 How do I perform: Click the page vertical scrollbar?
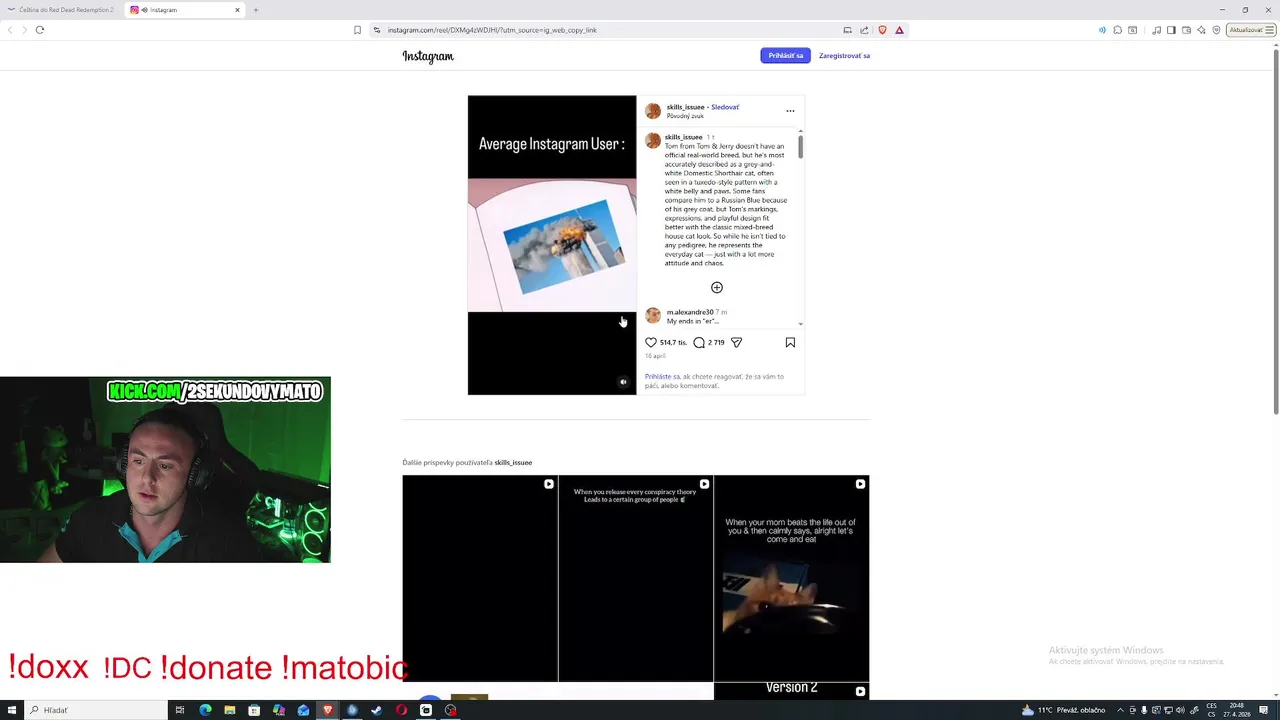[x=1276, y=230]
